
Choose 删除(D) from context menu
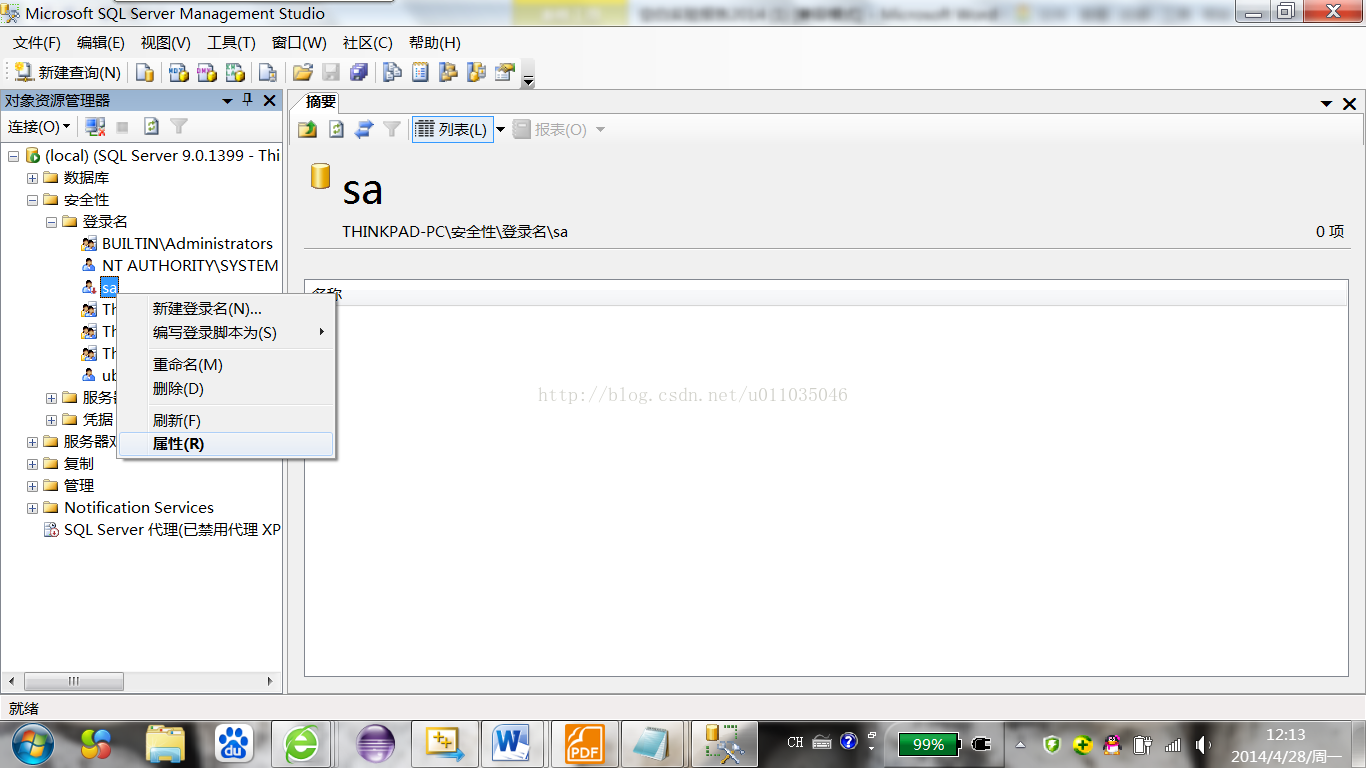(226, 388)
